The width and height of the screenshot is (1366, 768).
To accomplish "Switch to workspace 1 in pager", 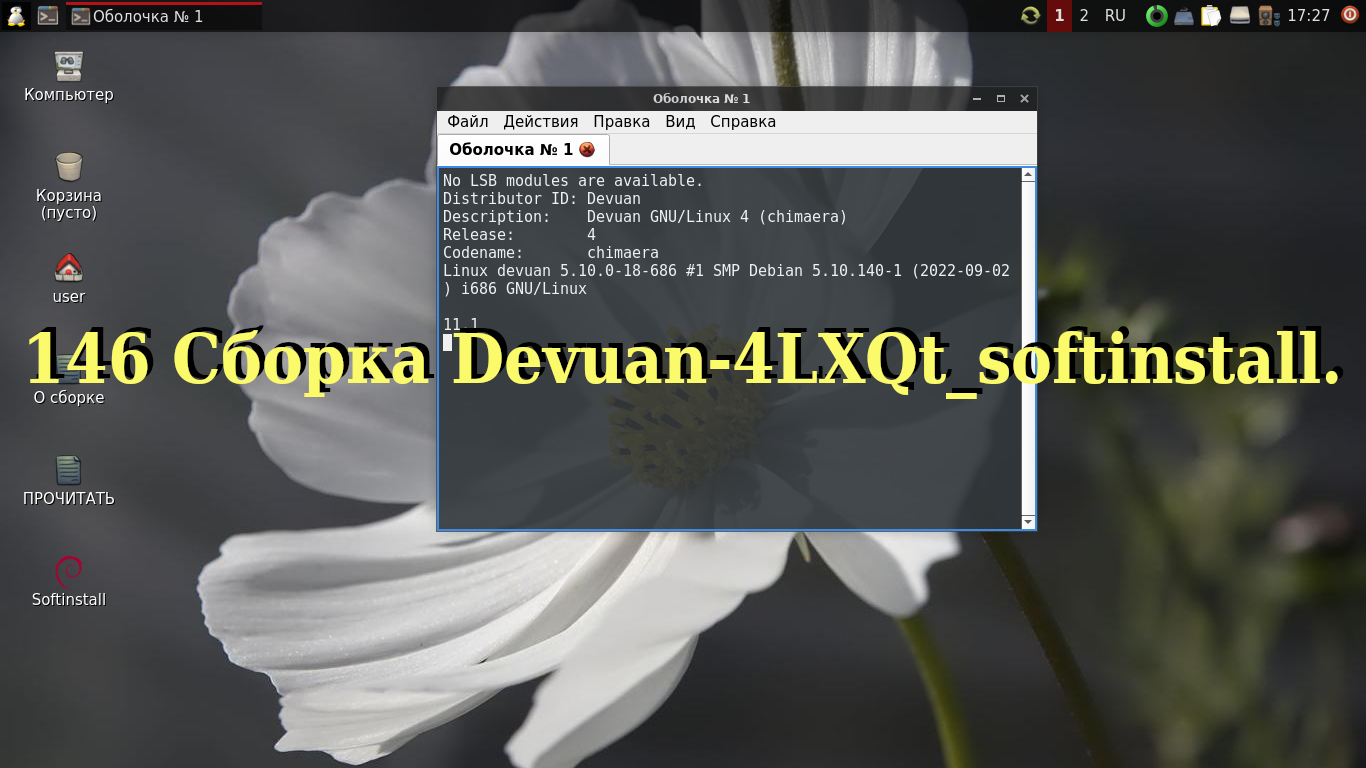I will pyautogui.click(x=1059, y=16).
